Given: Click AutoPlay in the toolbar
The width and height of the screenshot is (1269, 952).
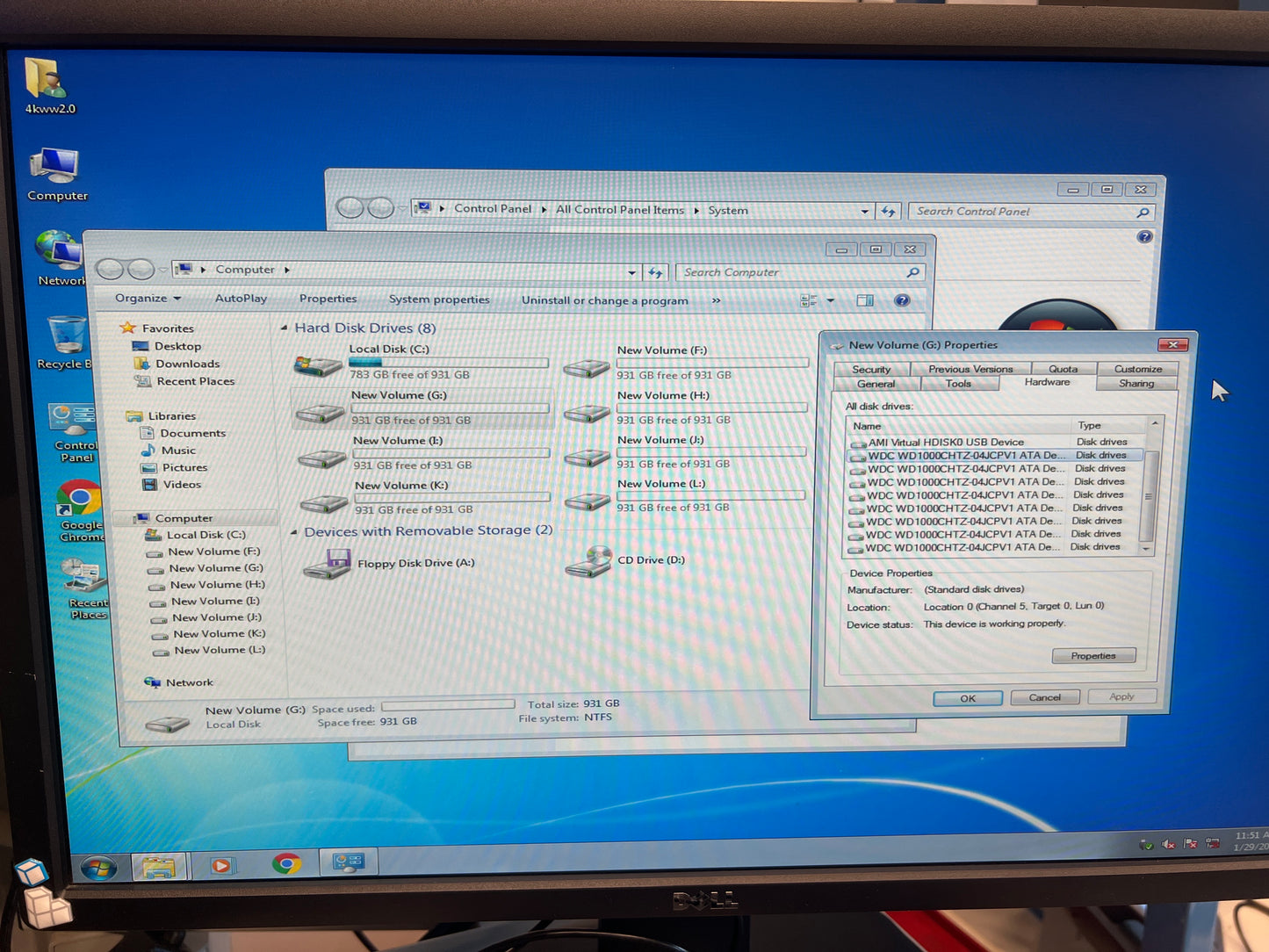Looking at the screenshot, I should point(241,299).
